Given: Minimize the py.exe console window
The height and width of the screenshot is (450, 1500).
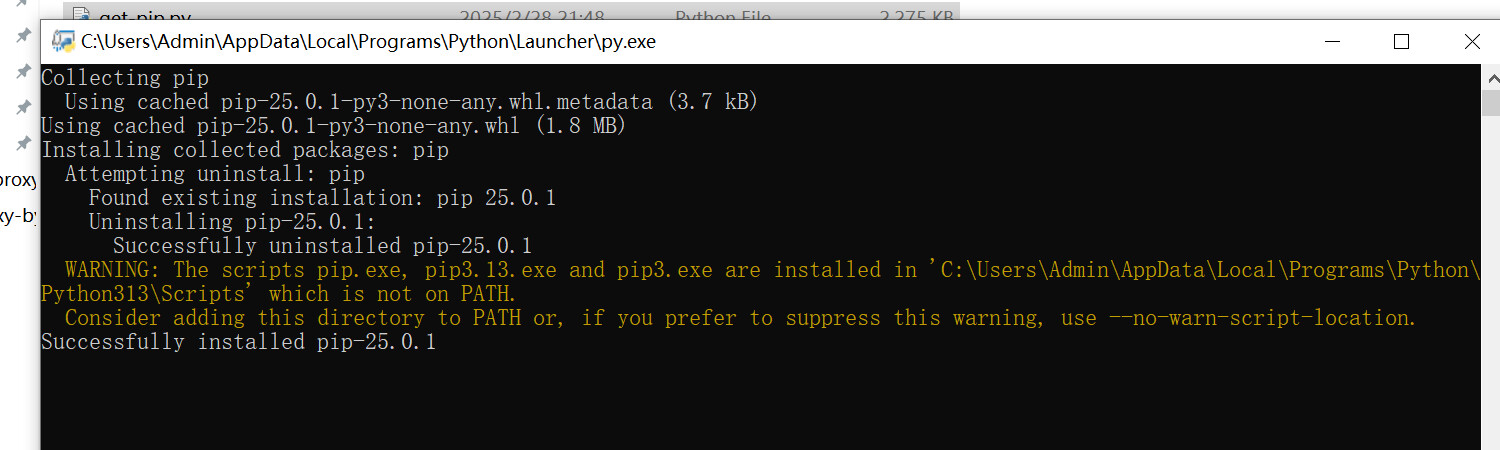Looking at the screenshot, I should 1331,41.
